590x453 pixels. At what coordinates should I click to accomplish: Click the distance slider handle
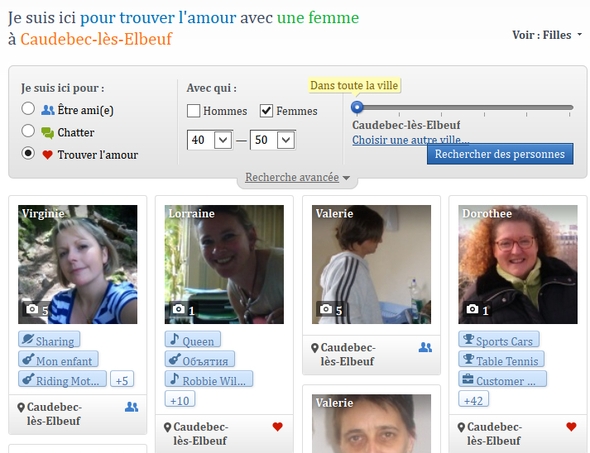pos(357,107)
